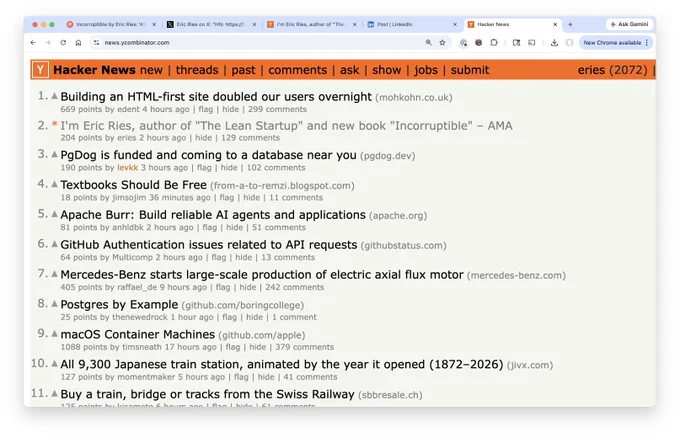Upvote the PgDog is funded story
Screen dimensions: 680x438
click(x=55, y=154)
